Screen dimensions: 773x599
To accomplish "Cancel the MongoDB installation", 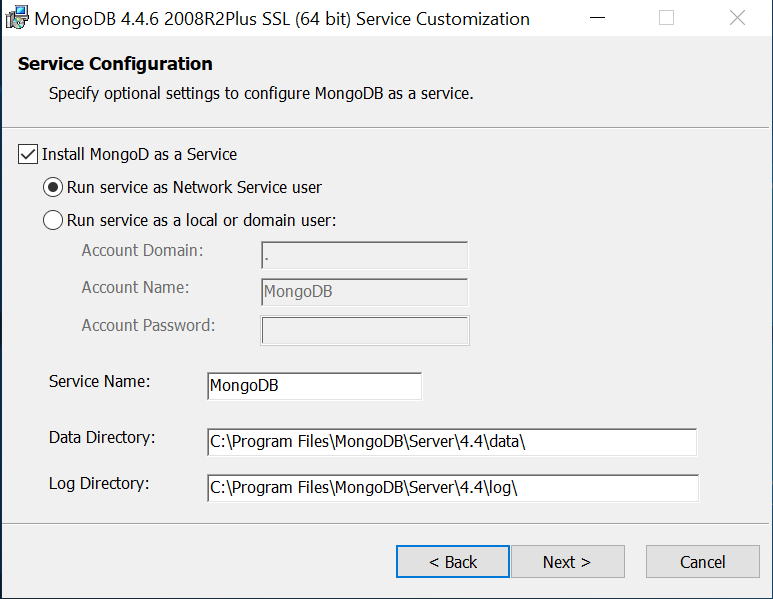I will tap(702, 562).
